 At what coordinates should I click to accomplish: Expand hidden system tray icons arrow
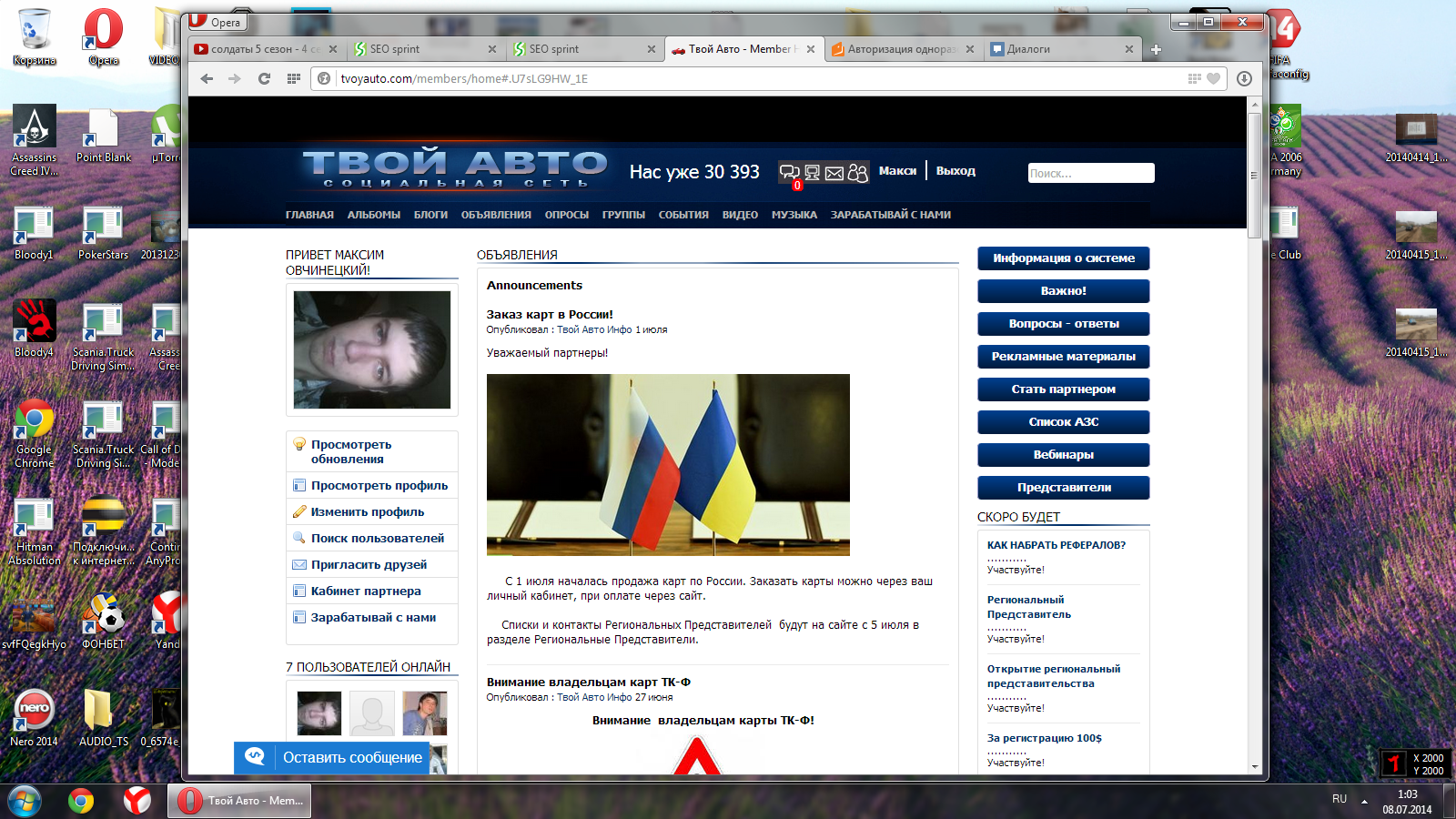[x=1364, y=801]
